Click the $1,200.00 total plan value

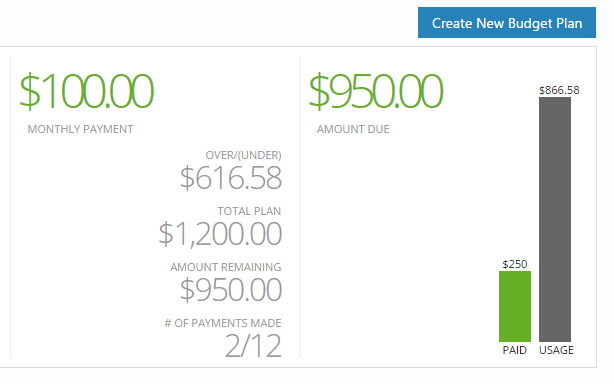[220, 234]
